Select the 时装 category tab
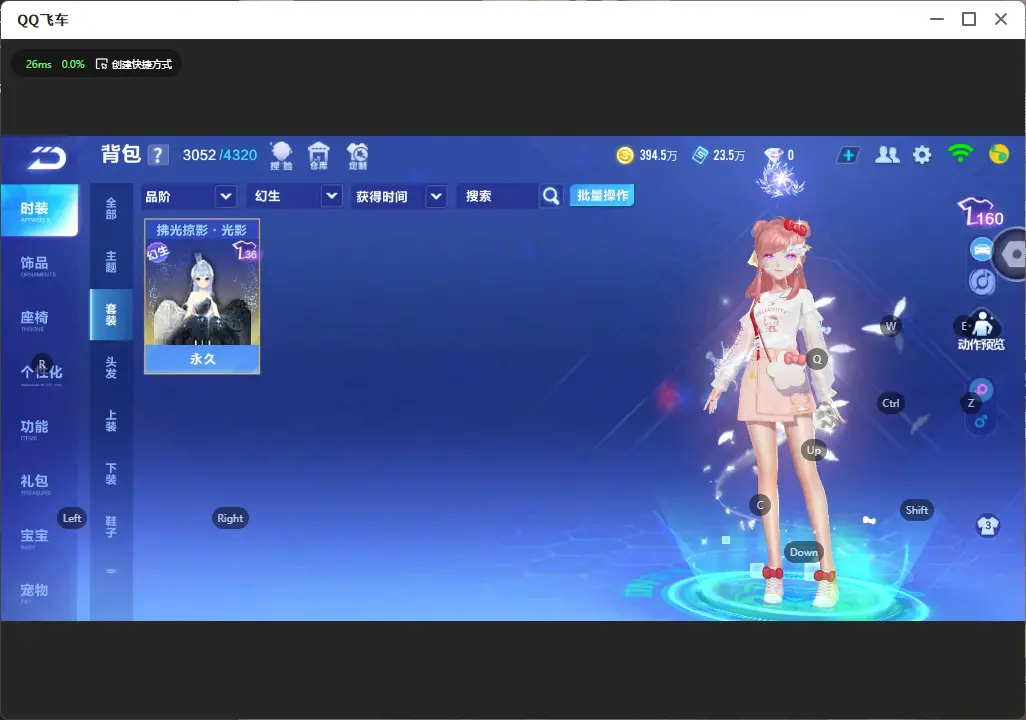This screenshot has width=1026, height=720. [x=39, y=210]
